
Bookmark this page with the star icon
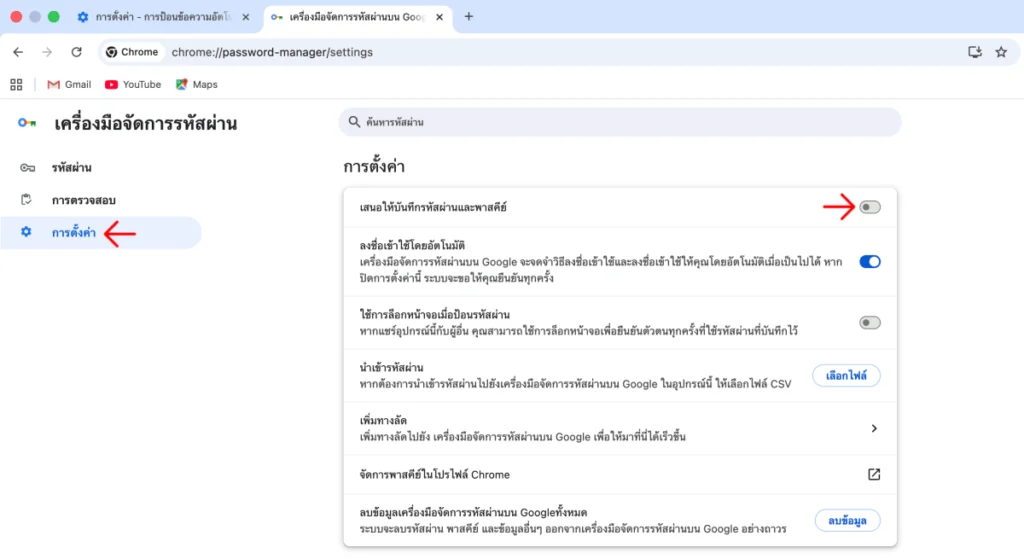point(1001,52)
